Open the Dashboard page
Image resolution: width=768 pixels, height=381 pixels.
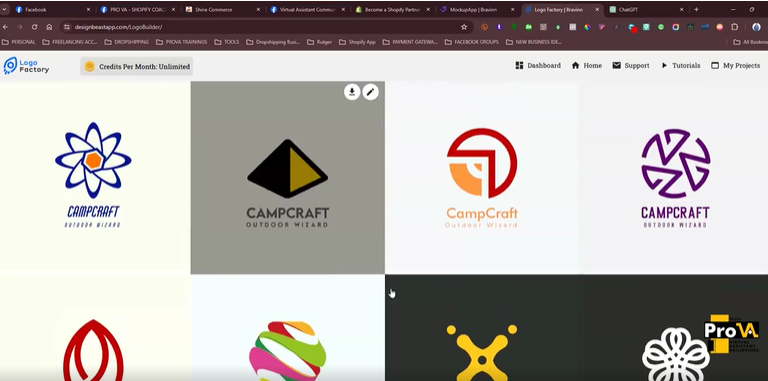pyautogui.click(x=538, y=66)
